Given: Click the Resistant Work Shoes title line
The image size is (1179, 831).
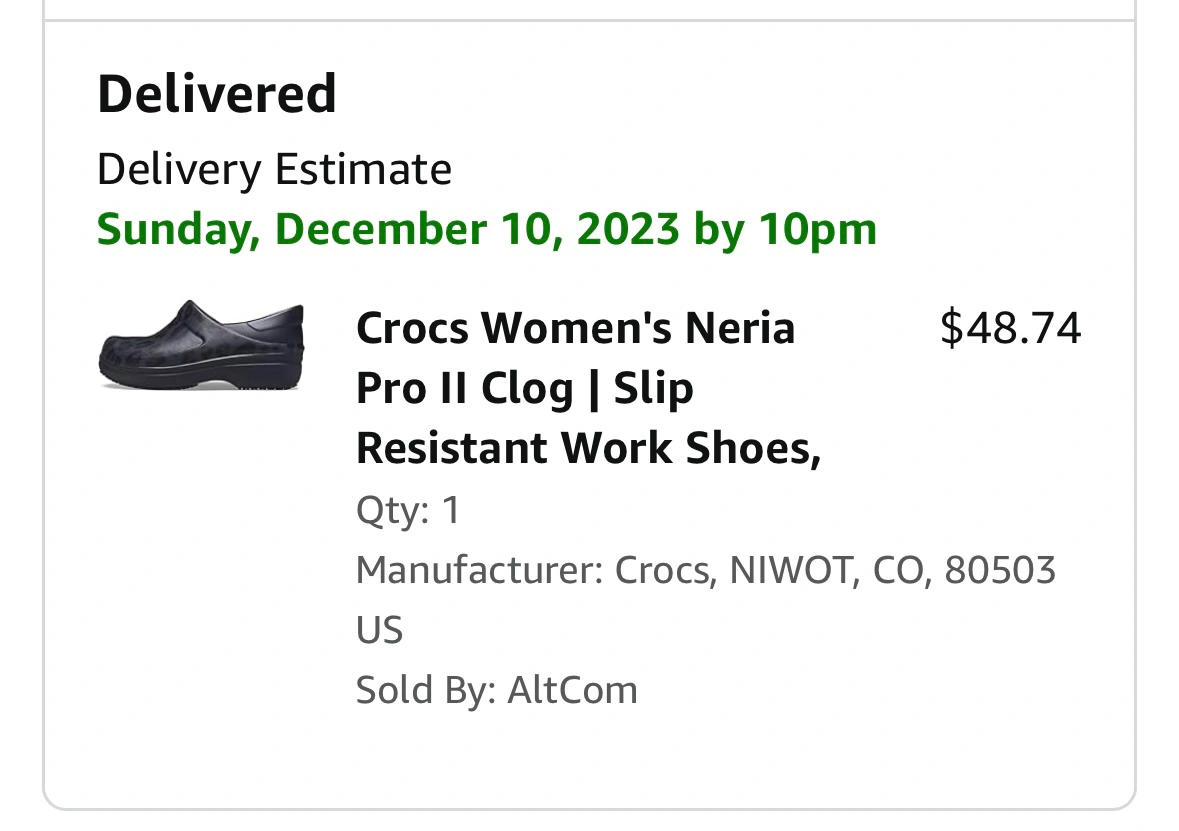Looking at the screenshot, I should pos(588,448).
